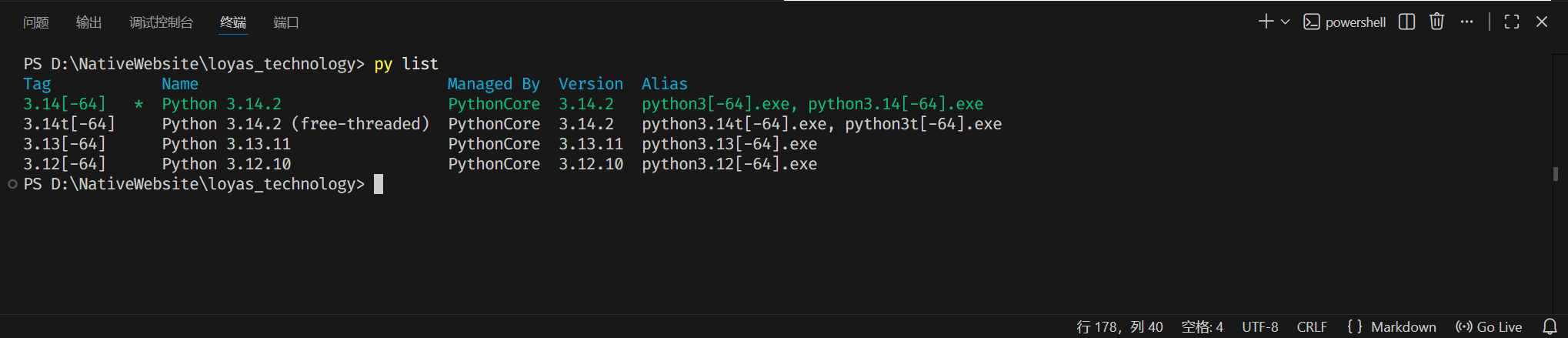Close the terminal panel
This screenshot has width=1568, height=338.
pyautogui.click(x=1542, y=22)
